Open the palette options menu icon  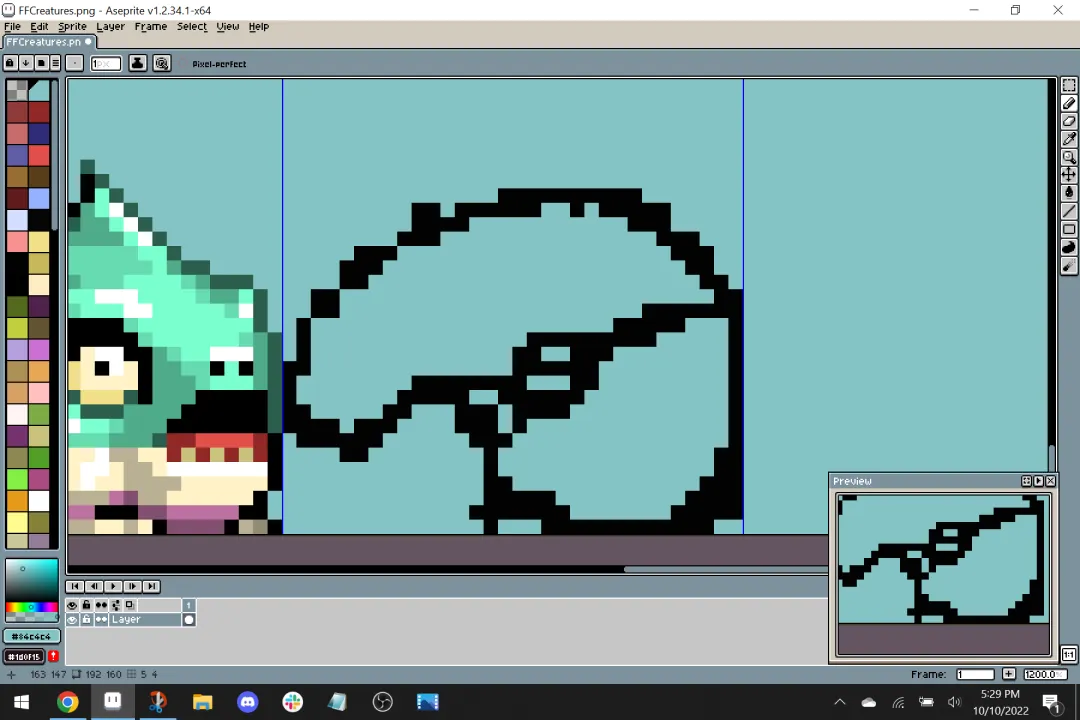click(56, 63)
